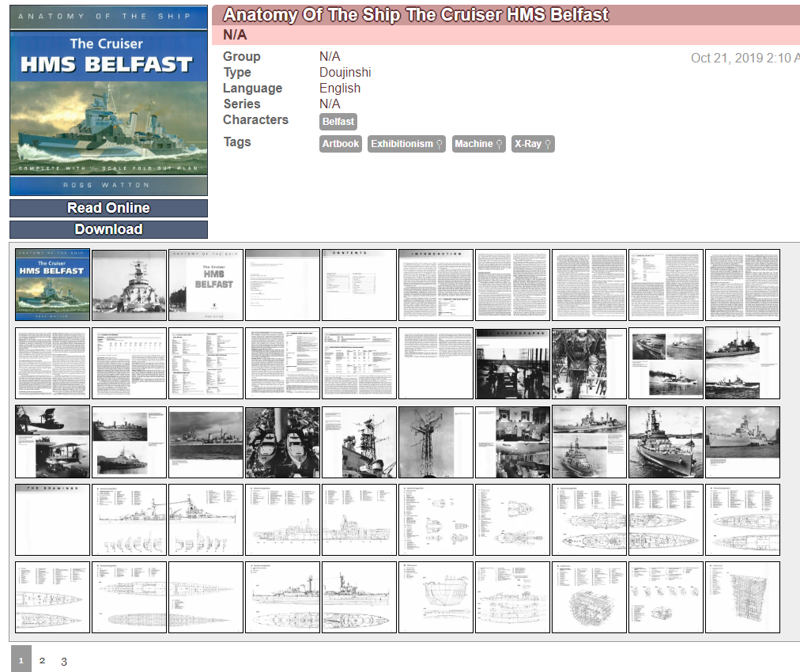
Task: Go to thumbnail page 2
Action: tap(42, 661)
